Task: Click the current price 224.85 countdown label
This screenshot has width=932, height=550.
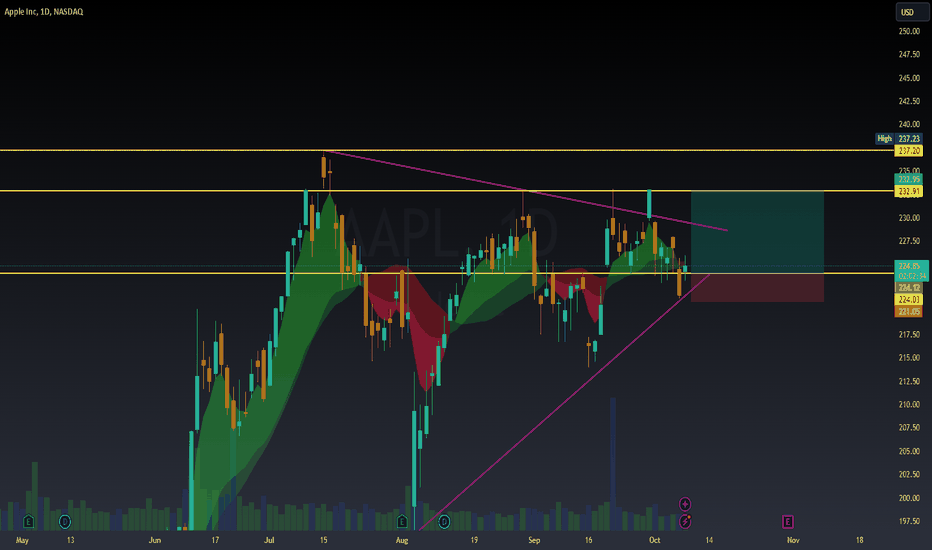Action: coord(911,271)
